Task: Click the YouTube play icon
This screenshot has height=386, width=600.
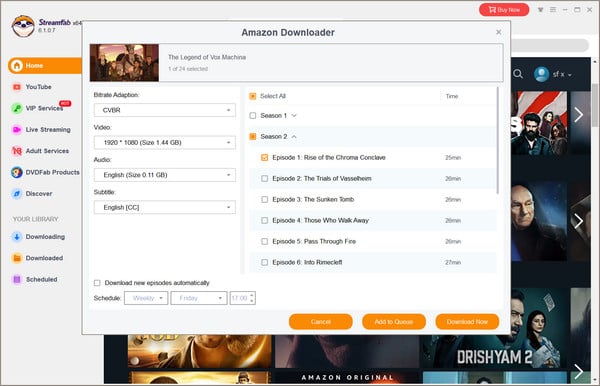Action: tap(16, 87)
